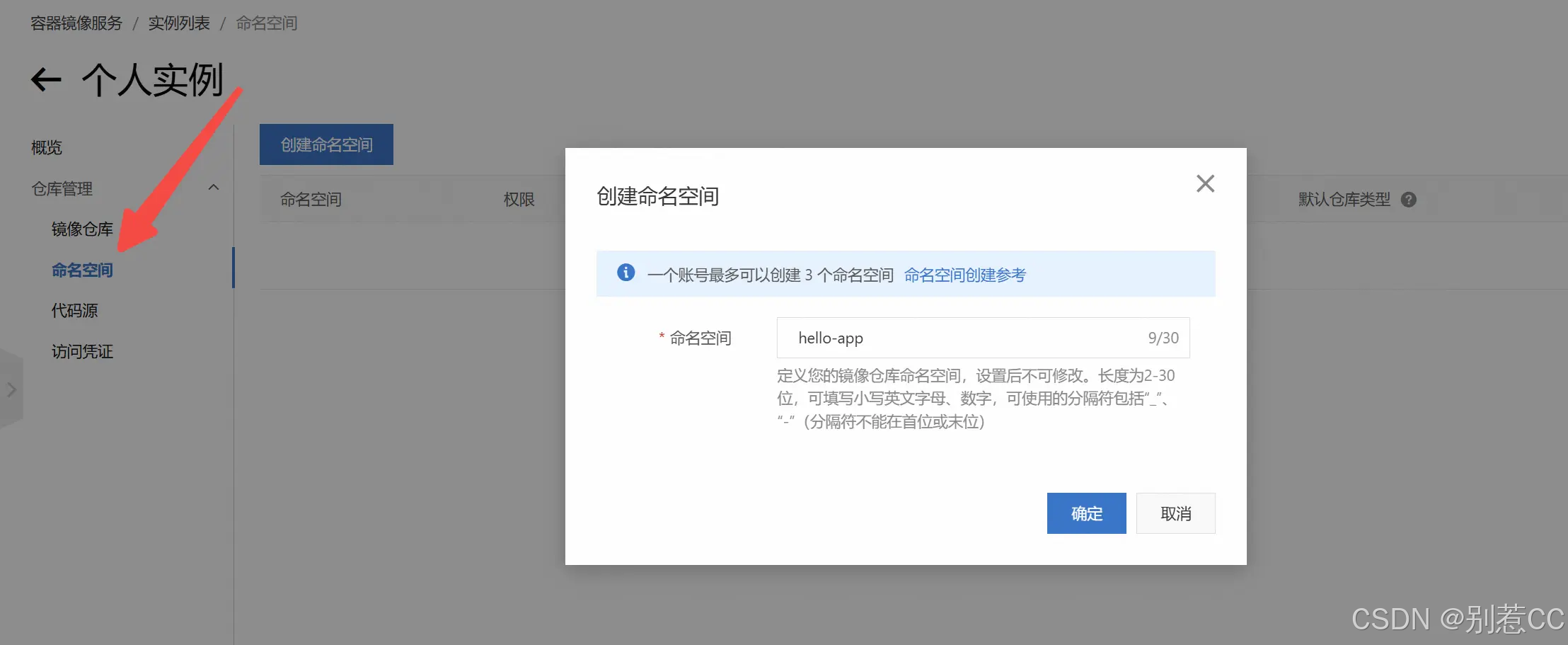Click the help icon next to 默认仓库类型
This screenshot has height=645, width=1568.
(1408, 200)
